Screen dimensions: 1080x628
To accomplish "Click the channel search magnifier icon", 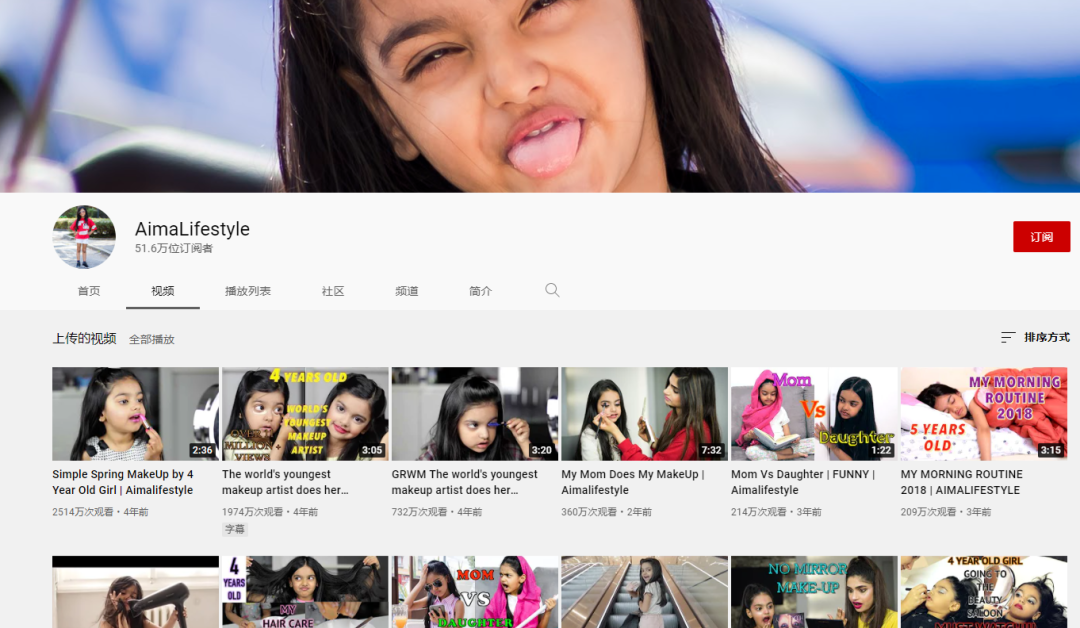I will 552,290.
